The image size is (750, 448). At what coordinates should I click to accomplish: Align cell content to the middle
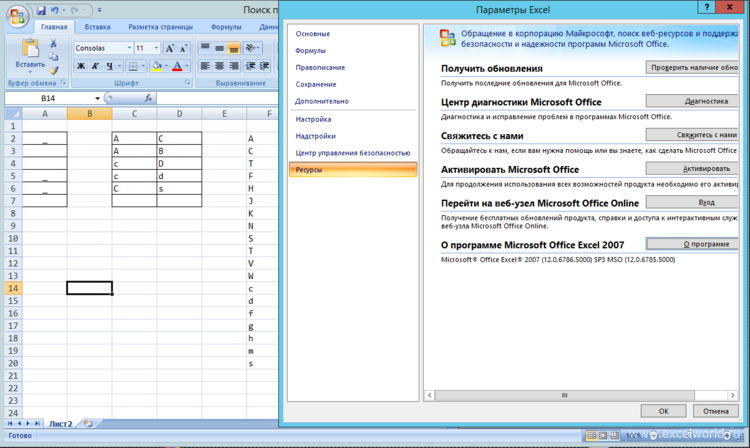point(219,48)
